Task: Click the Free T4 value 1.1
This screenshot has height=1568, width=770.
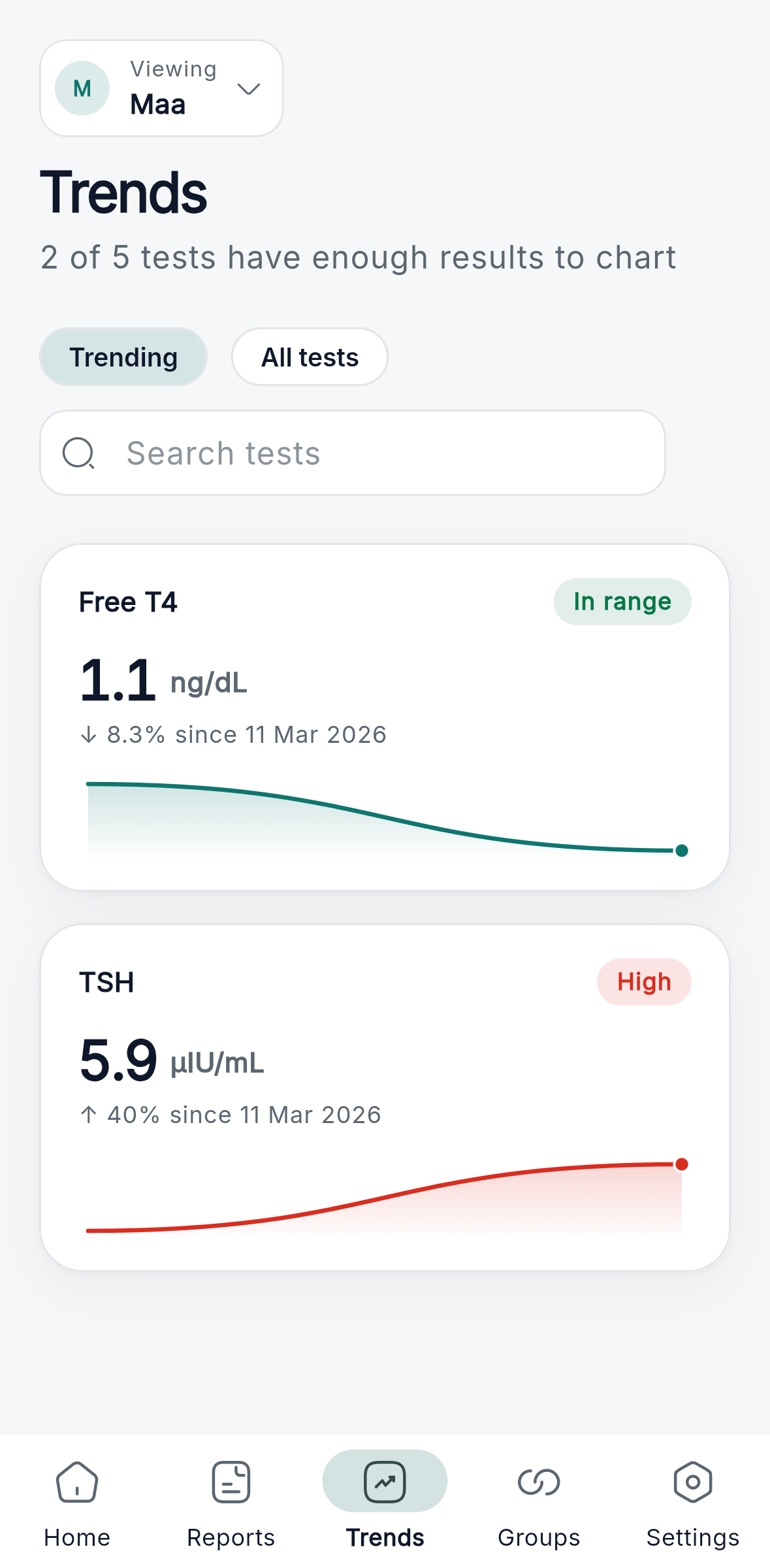Action: tap(118, 680)
